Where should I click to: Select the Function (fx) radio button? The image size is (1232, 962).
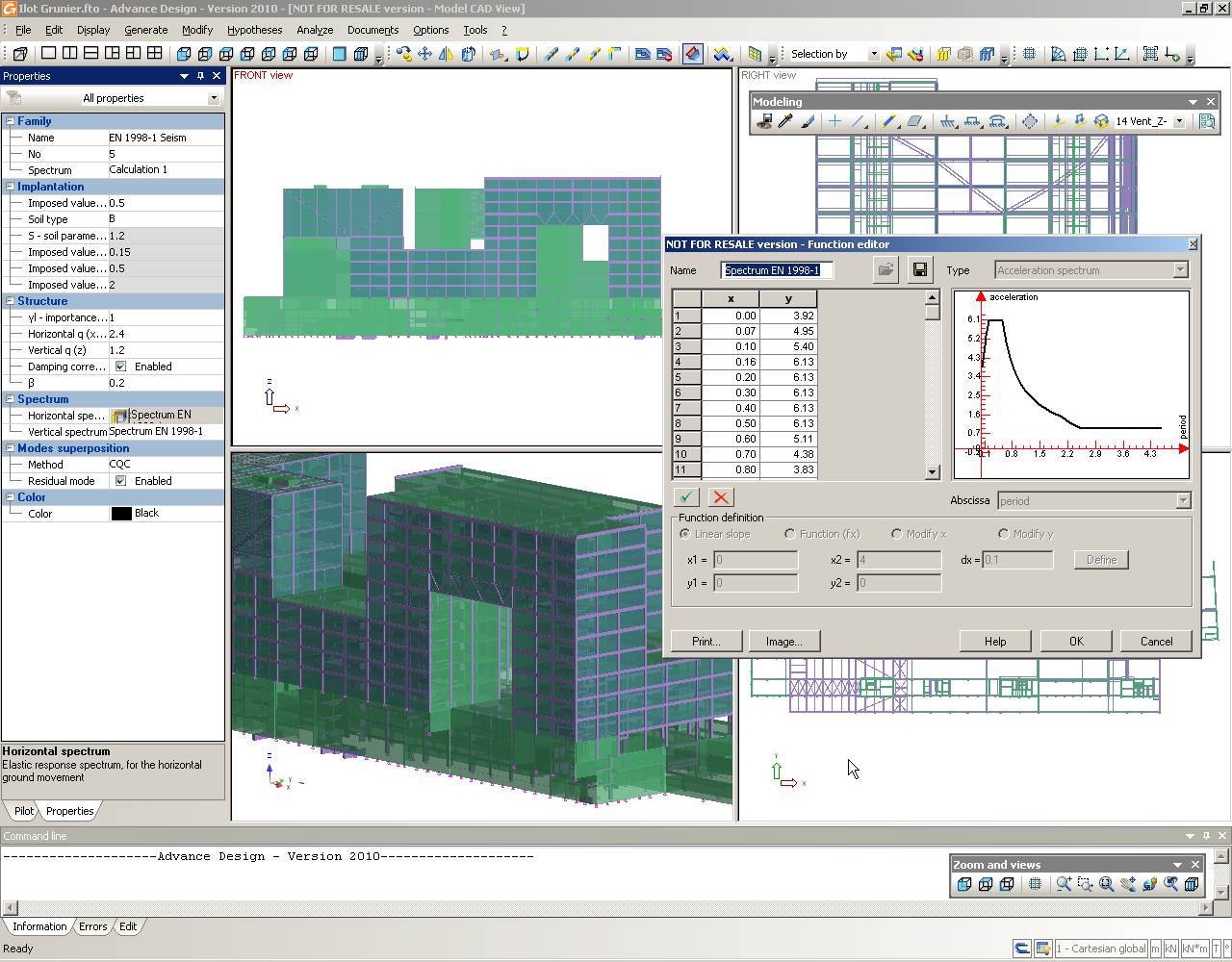pos(790,534)
